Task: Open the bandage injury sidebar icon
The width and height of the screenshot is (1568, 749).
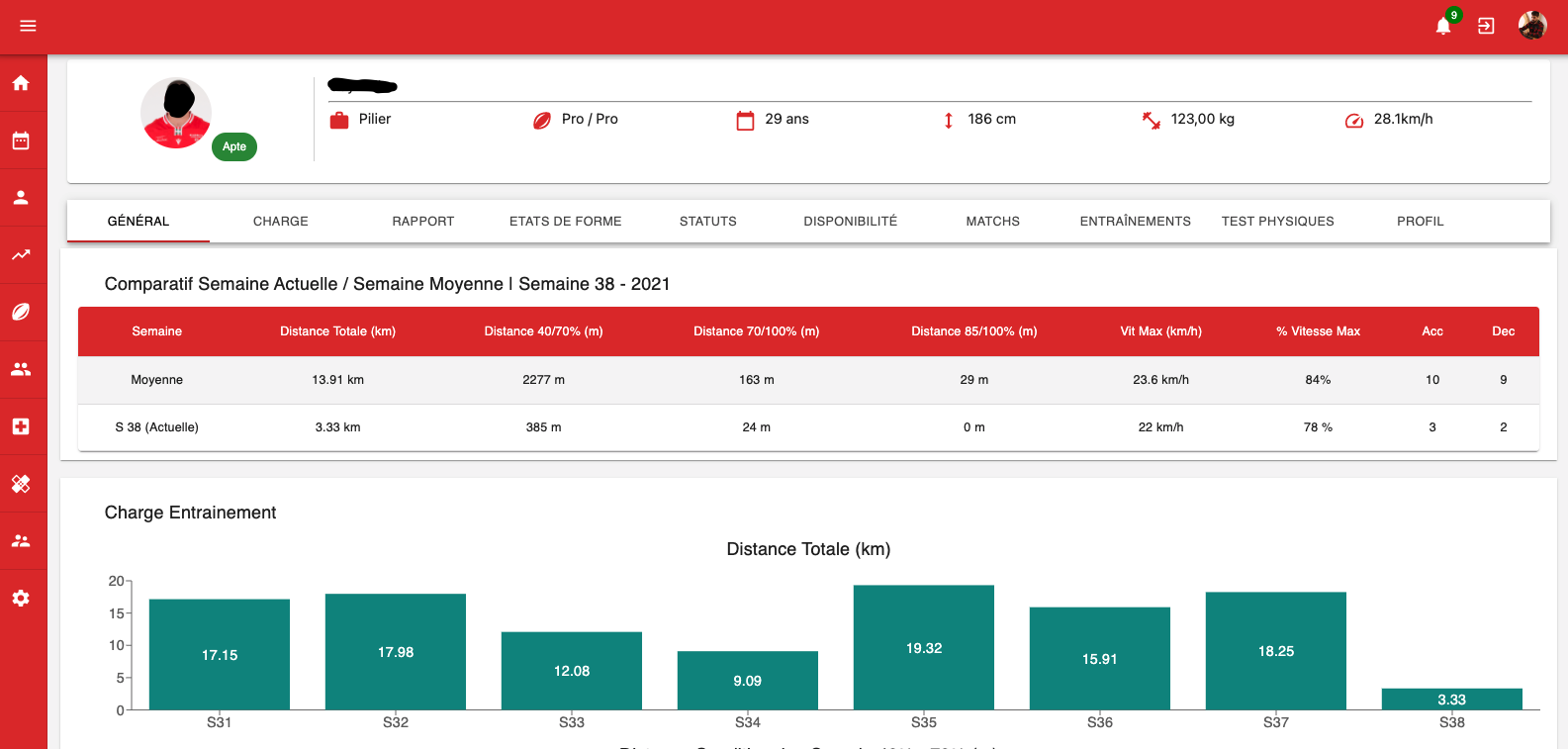Action: tap(21, 484)
